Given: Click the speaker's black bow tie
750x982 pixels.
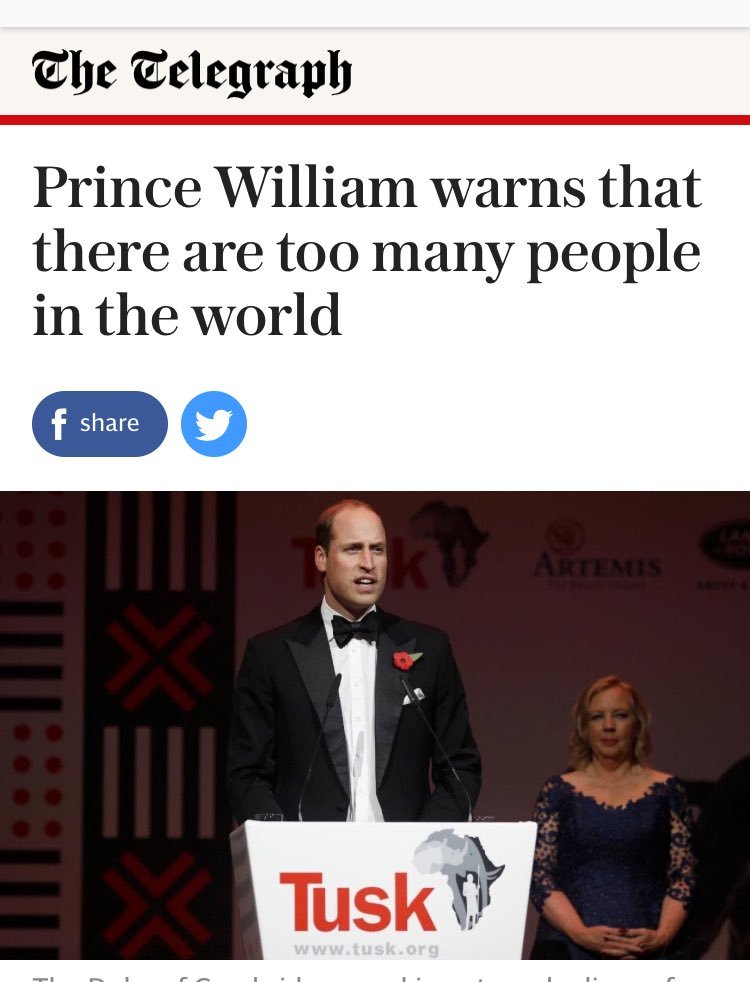Looking at the screenshot, I should (355, 629).
